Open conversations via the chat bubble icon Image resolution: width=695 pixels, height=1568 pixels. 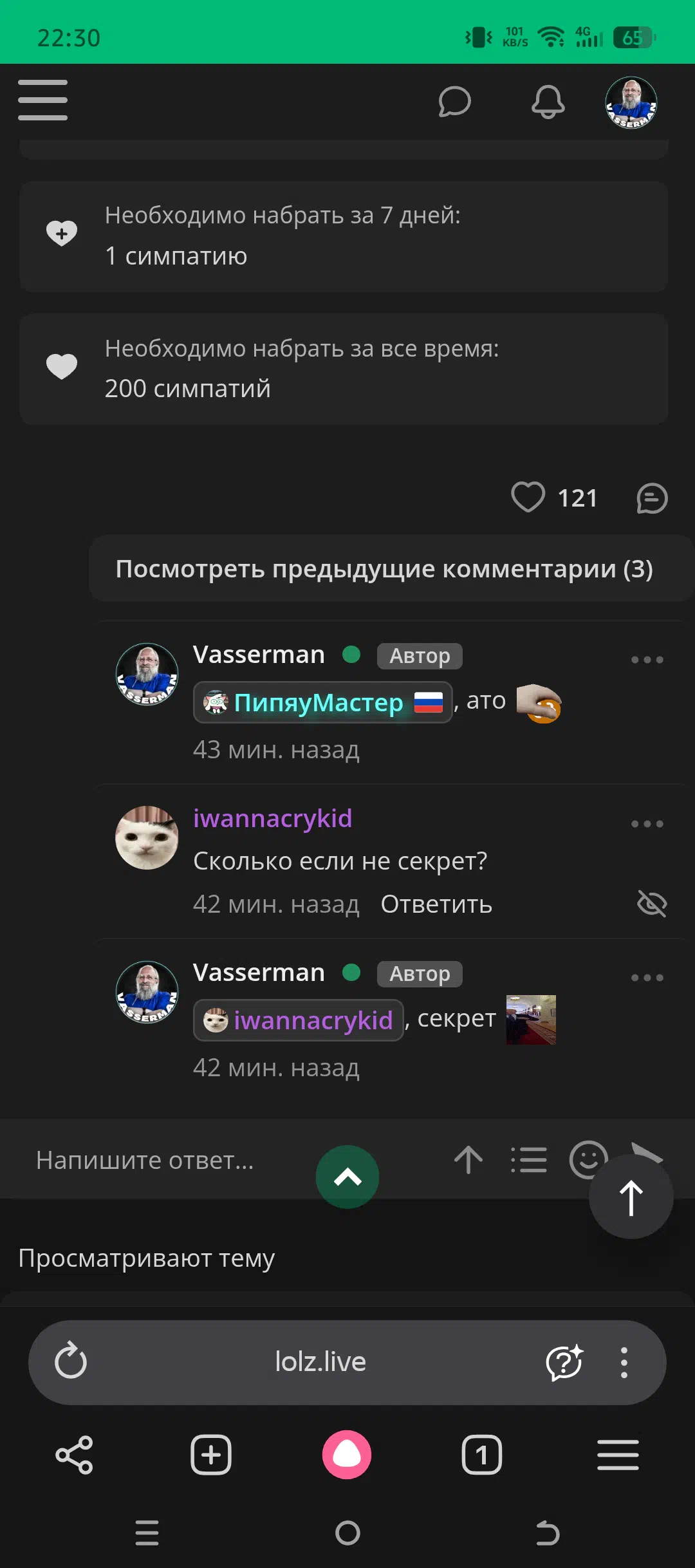point(454,102)
